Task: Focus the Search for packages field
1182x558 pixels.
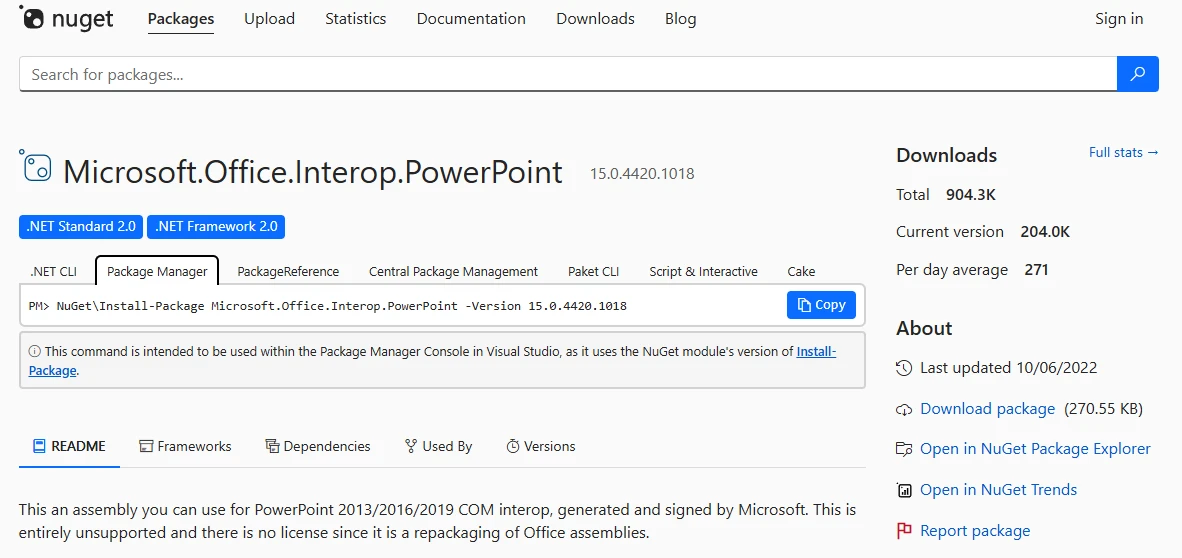Action: point(567,74)
